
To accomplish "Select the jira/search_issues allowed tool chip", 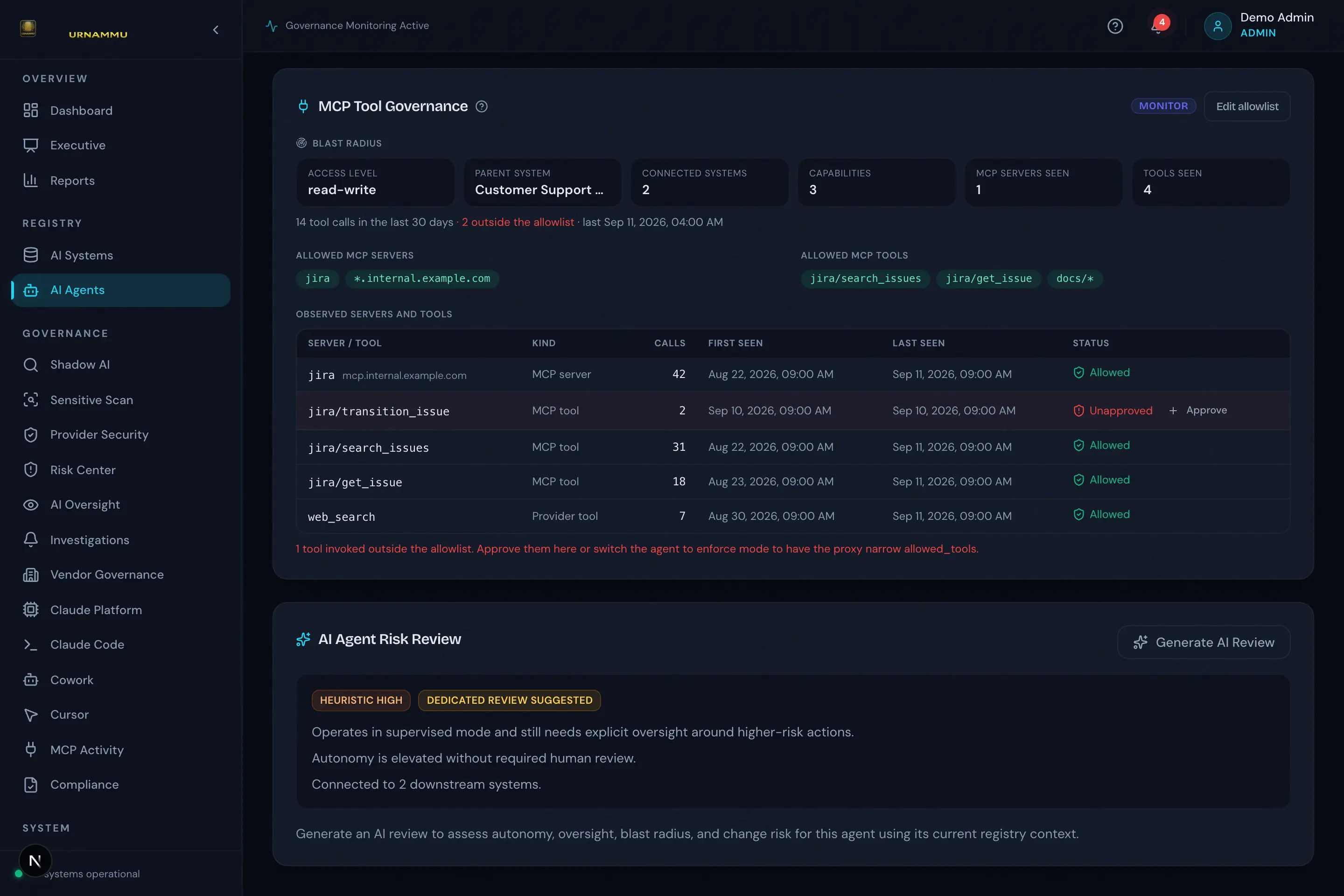I will (865, 278).
